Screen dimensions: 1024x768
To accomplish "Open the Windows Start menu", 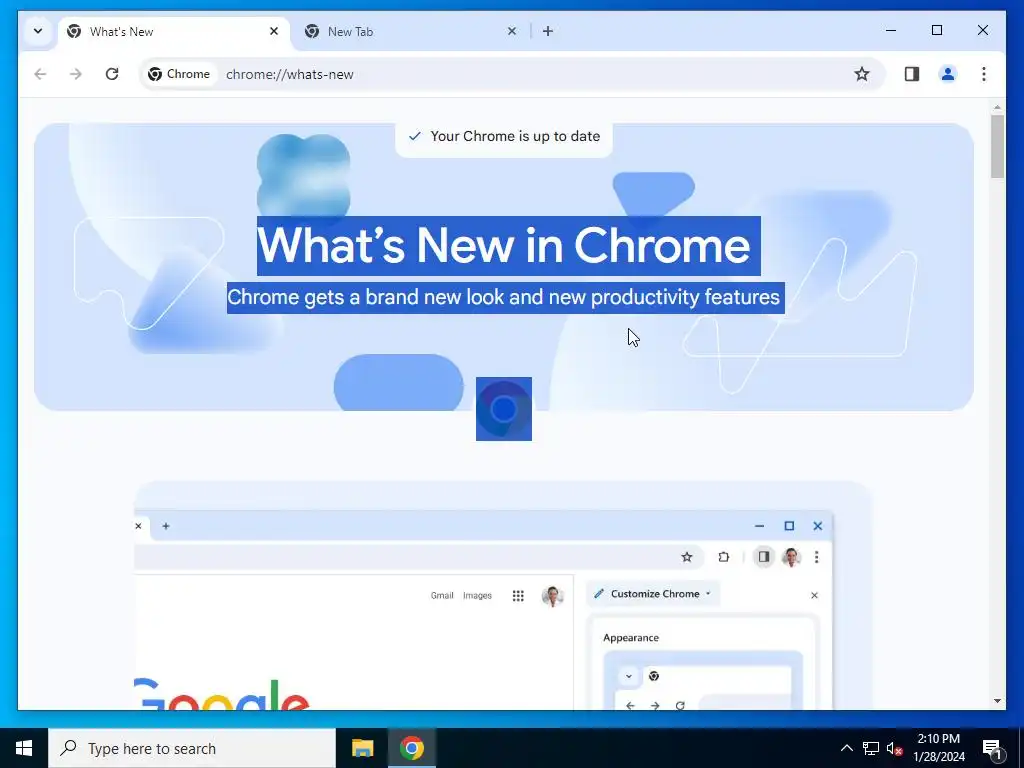I will [24, 748].
